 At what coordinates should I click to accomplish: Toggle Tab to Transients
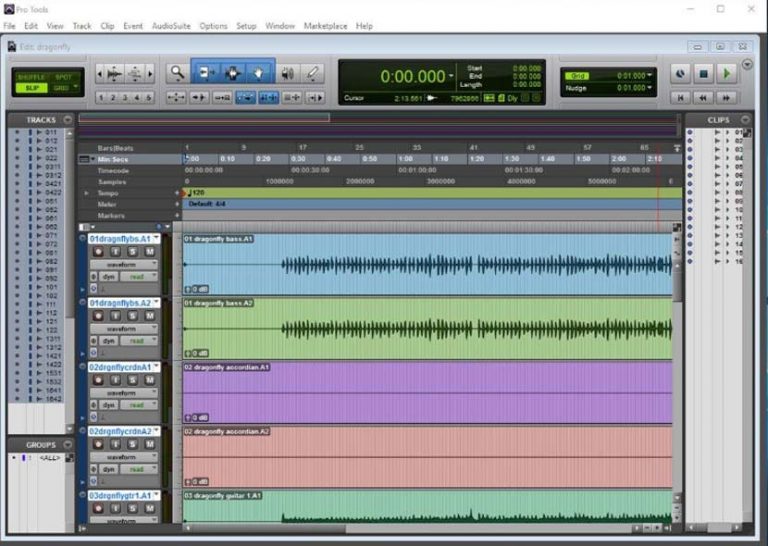coord(199,97)
